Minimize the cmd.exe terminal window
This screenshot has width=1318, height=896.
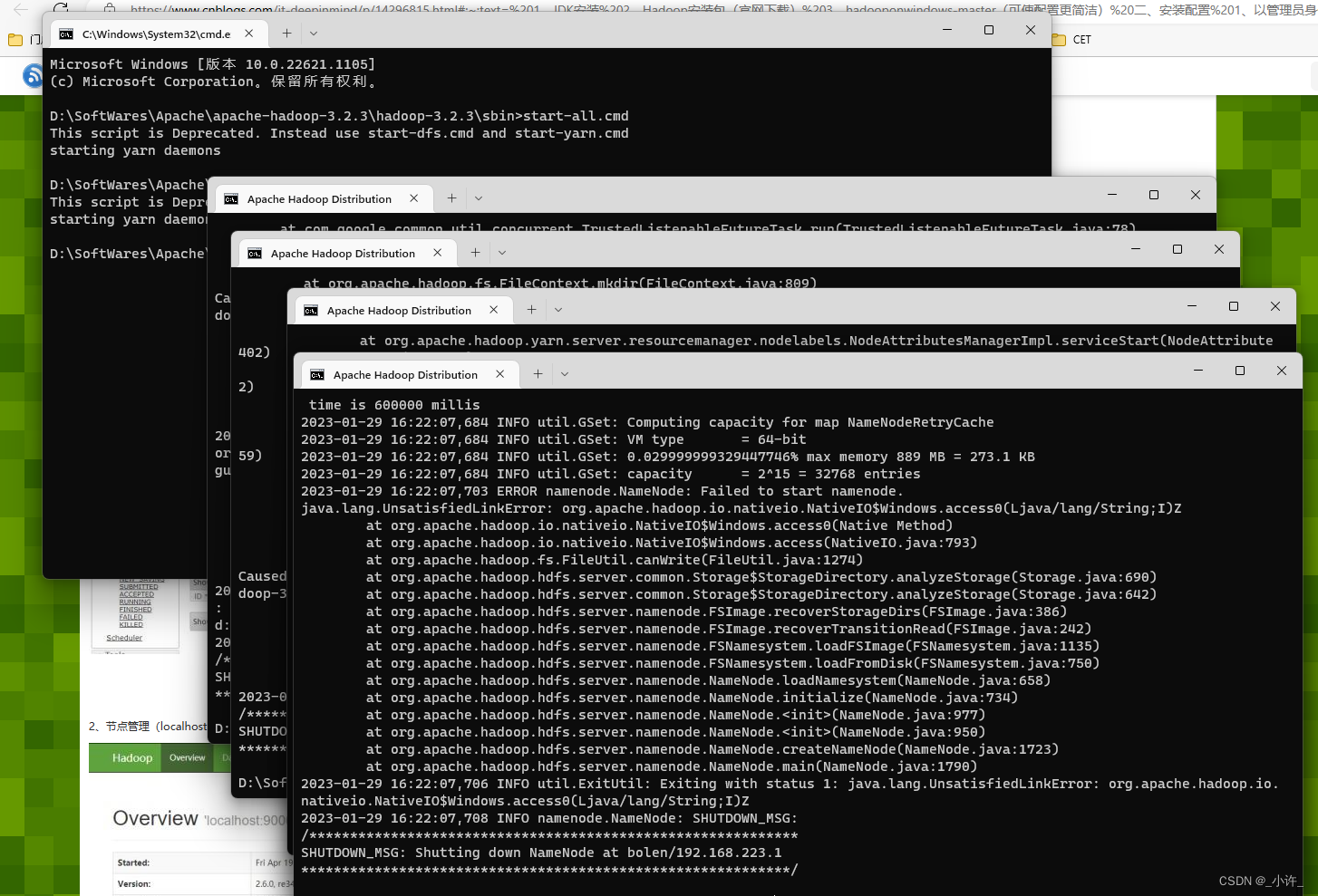(947, 30)
